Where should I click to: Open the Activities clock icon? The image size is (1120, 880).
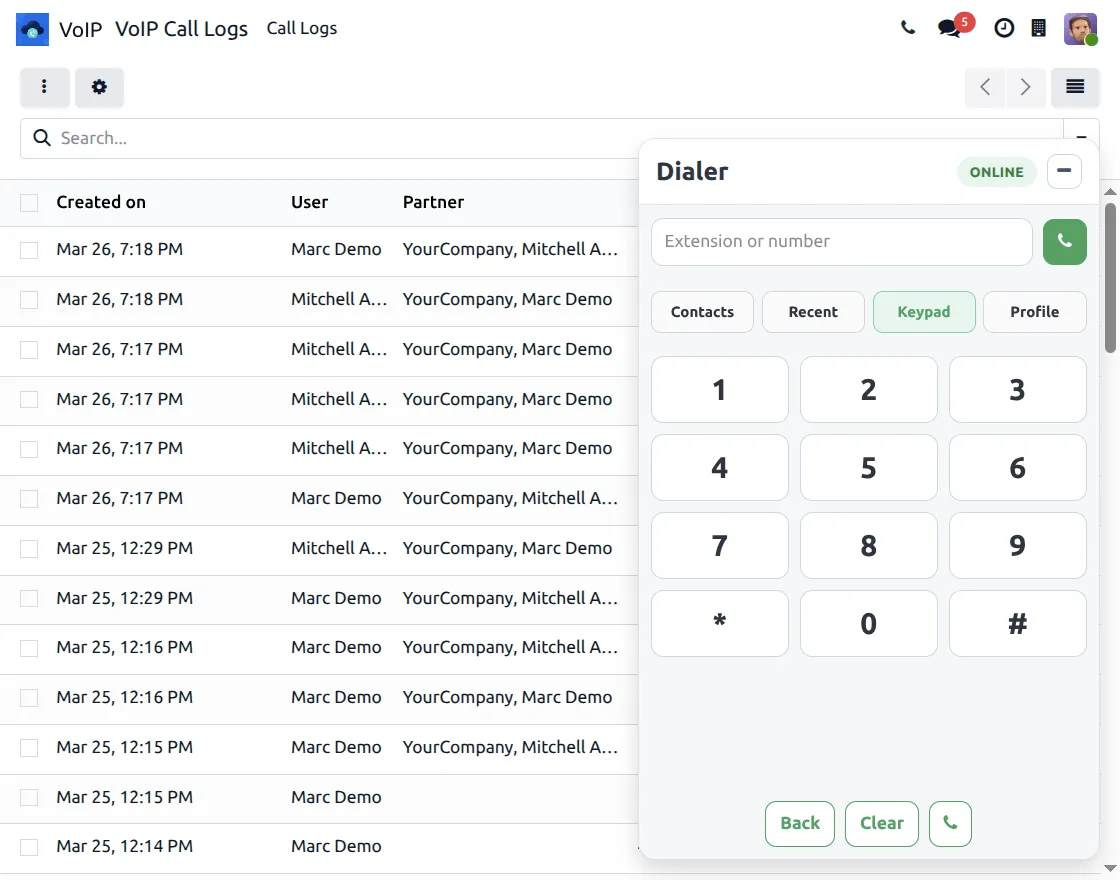pyautogui.click(x=1004, y=28)
